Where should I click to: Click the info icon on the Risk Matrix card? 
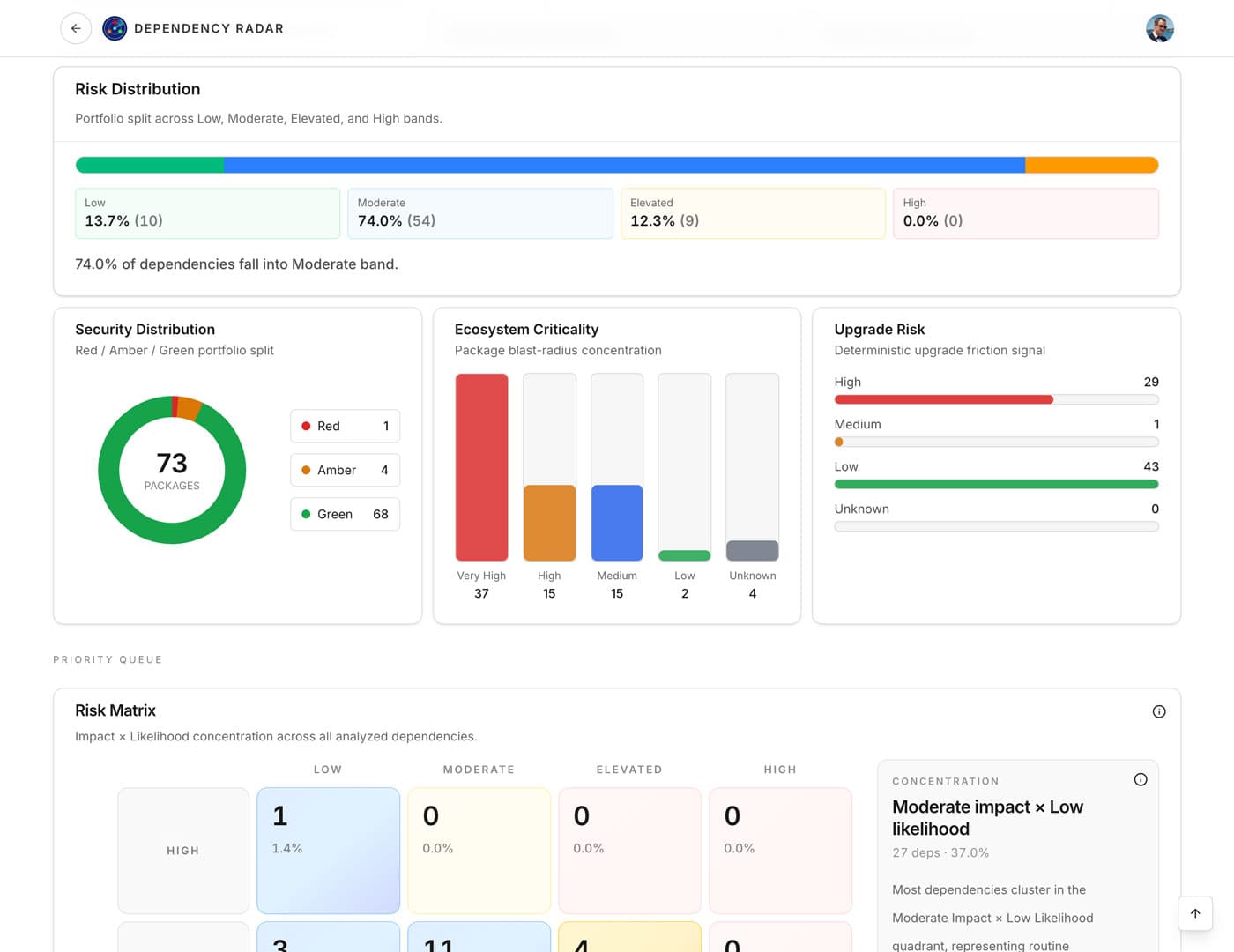[x=1159, y=710]
